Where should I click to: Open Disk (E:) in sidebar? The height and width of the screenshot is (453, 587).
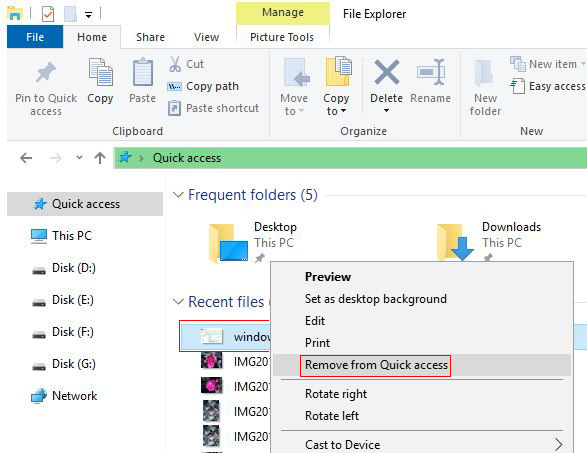[63, 300]
